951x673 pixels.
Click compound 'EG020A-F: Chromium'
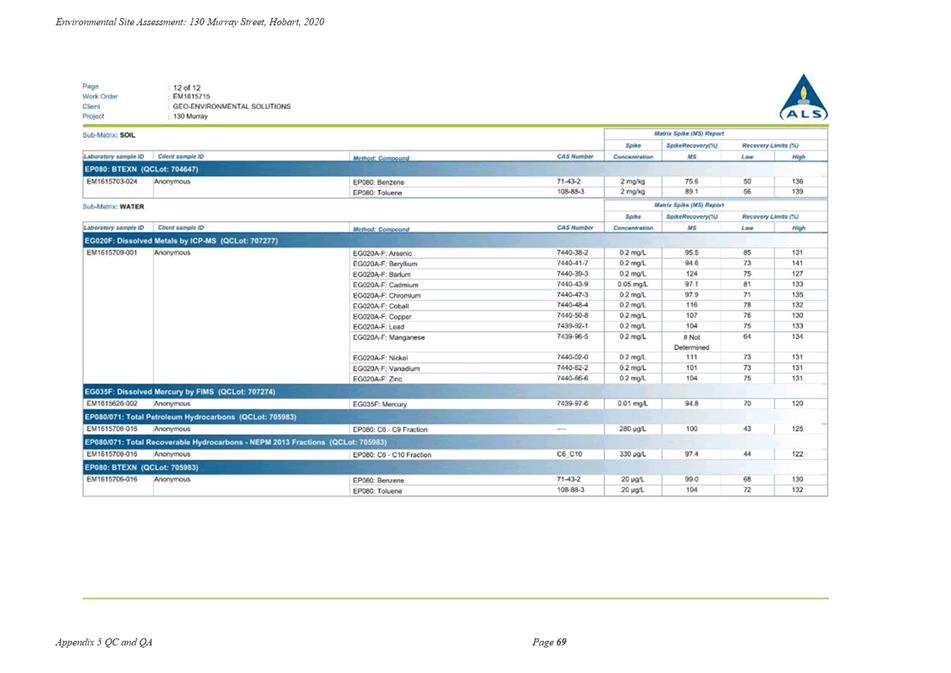(x=386, y=296)
